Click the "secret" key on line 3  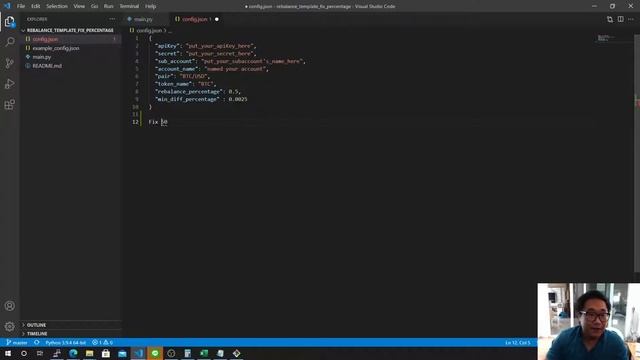click(x=167, y=53)
